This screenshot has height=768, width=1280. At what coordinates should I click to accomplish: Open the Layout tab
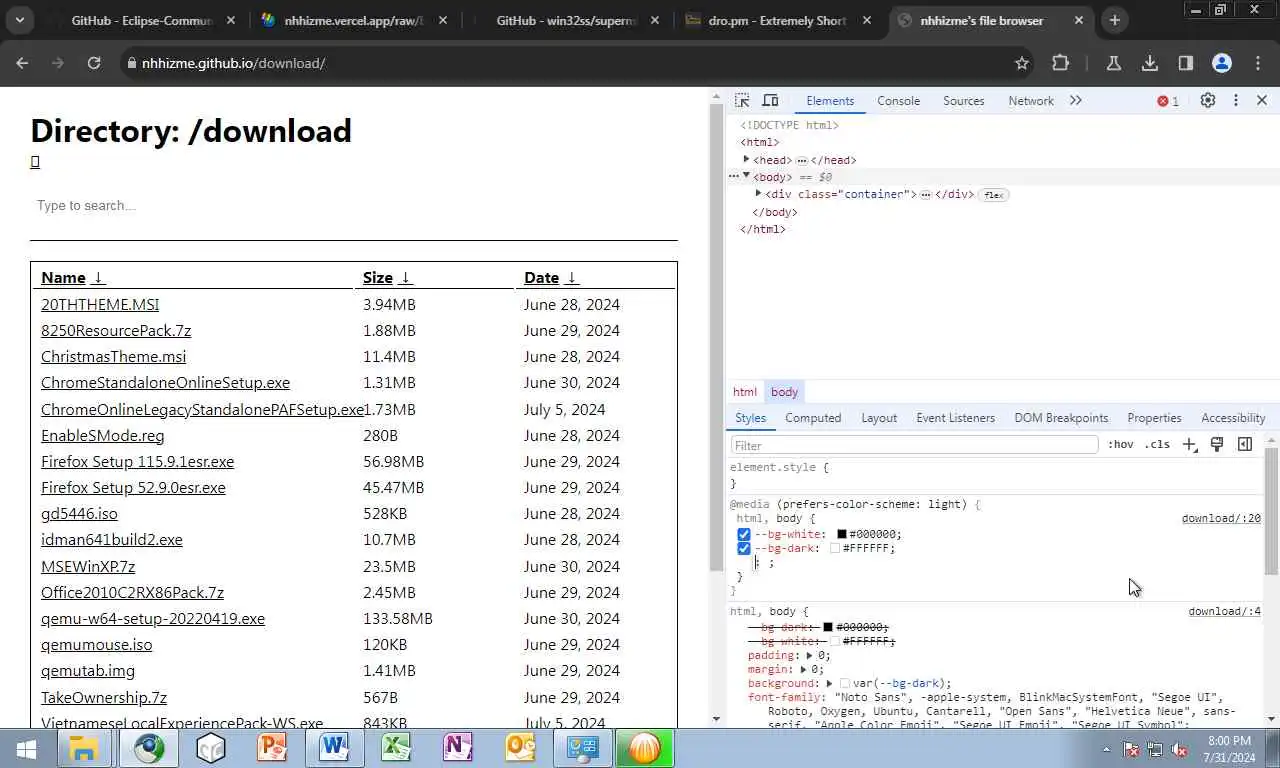point(879,418)
